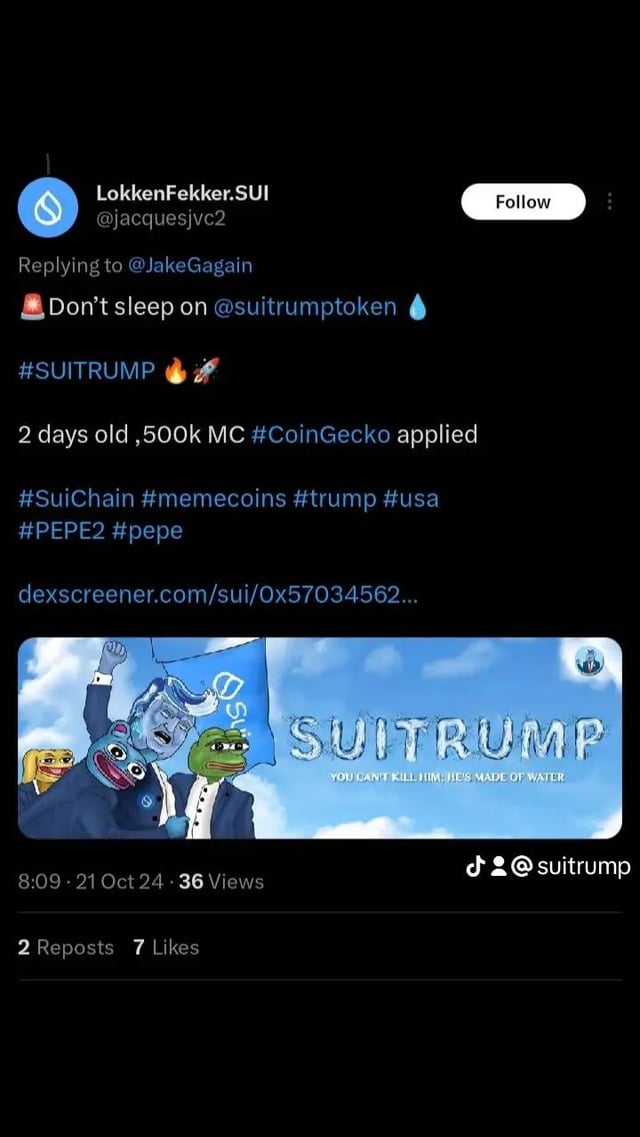
Task: Open the #usa hashtag
Action: point(411,499)
